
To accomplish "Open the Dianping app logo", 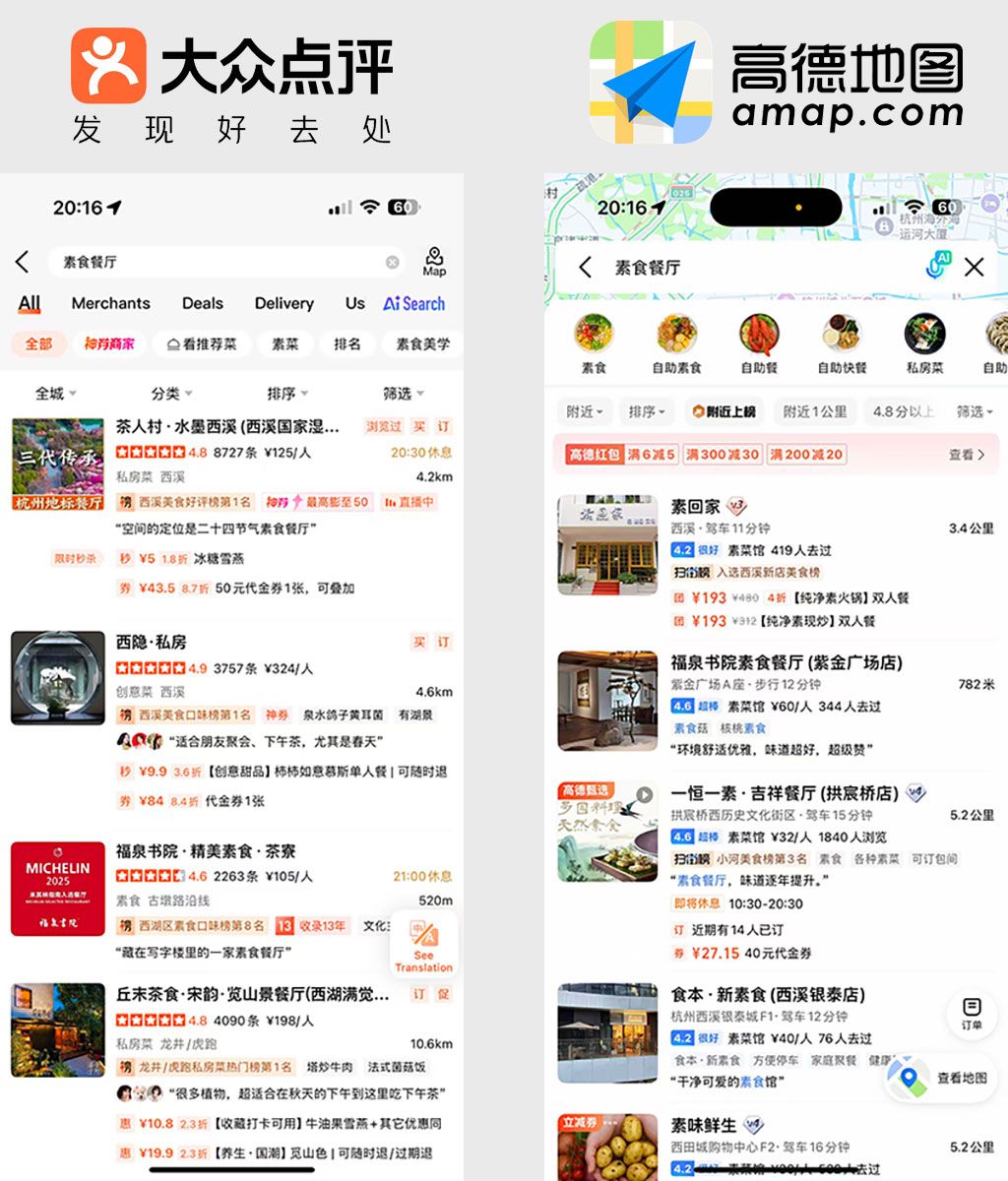I will pos(108,66).
